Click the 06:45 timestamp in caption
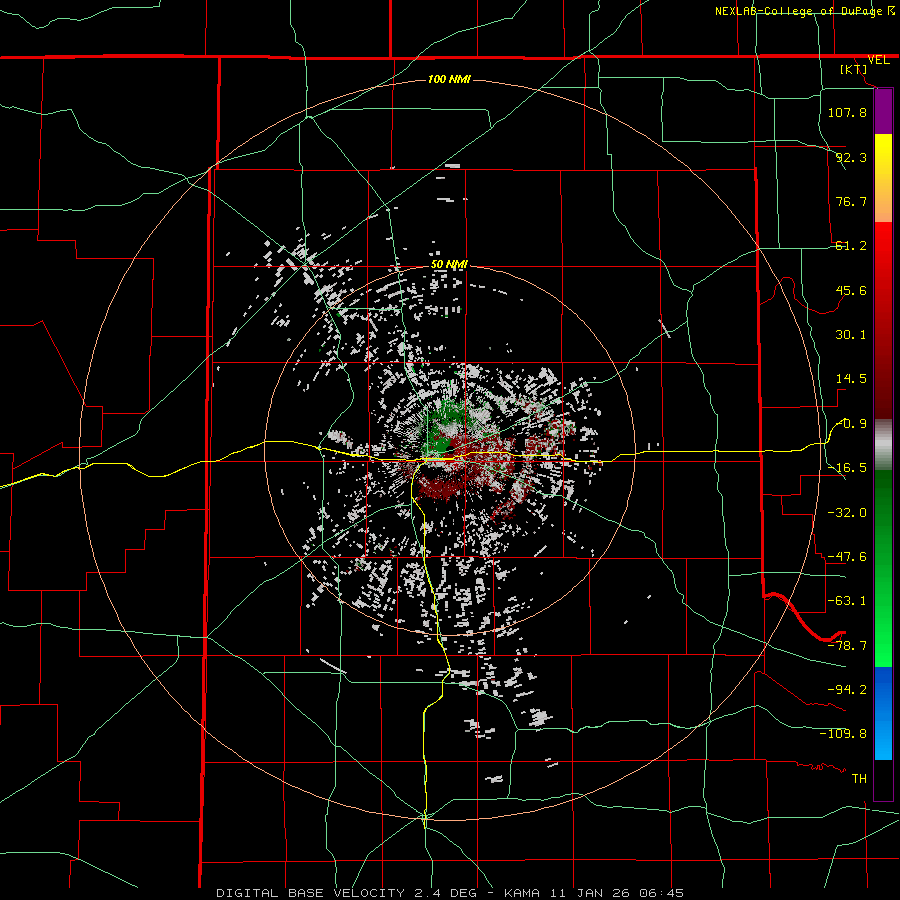Image resolution: width=900 pixels, height=900 pixels. pos(664,893)
